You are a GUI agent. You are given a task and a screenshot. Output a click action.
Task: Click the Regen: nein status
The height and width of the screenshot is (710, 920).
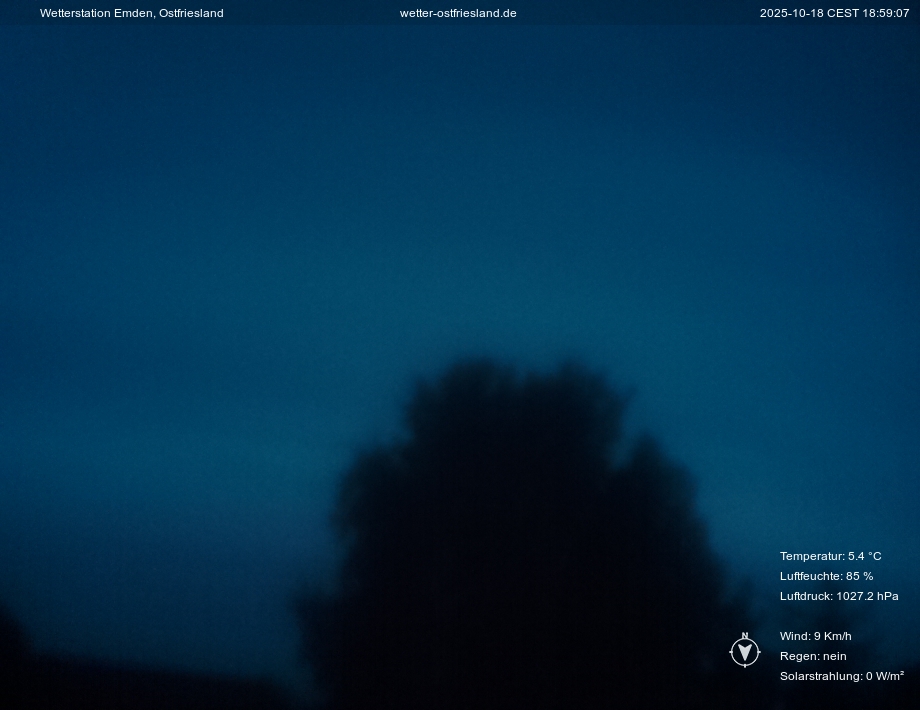(813, 656)
